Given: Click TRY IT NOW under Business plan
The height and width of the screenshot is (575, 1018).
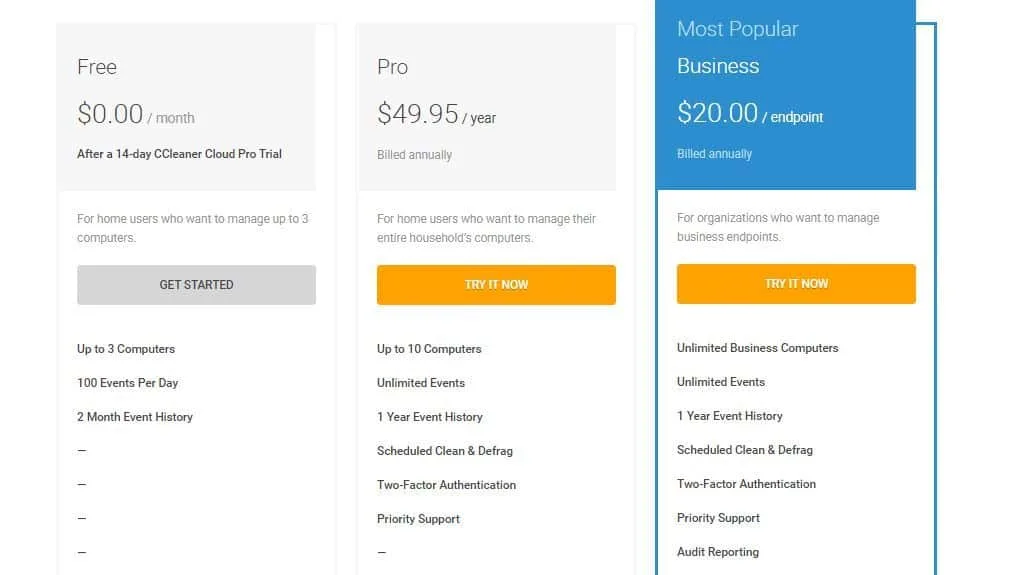Looking at the screenshot, I should pos(796,284).
